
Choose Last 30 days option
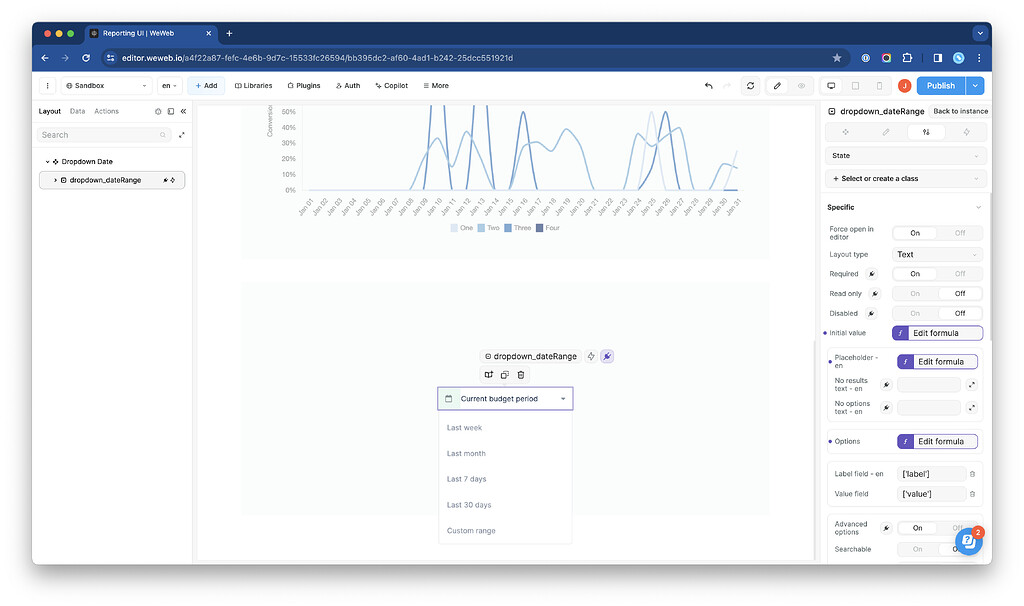click(469, 505)
